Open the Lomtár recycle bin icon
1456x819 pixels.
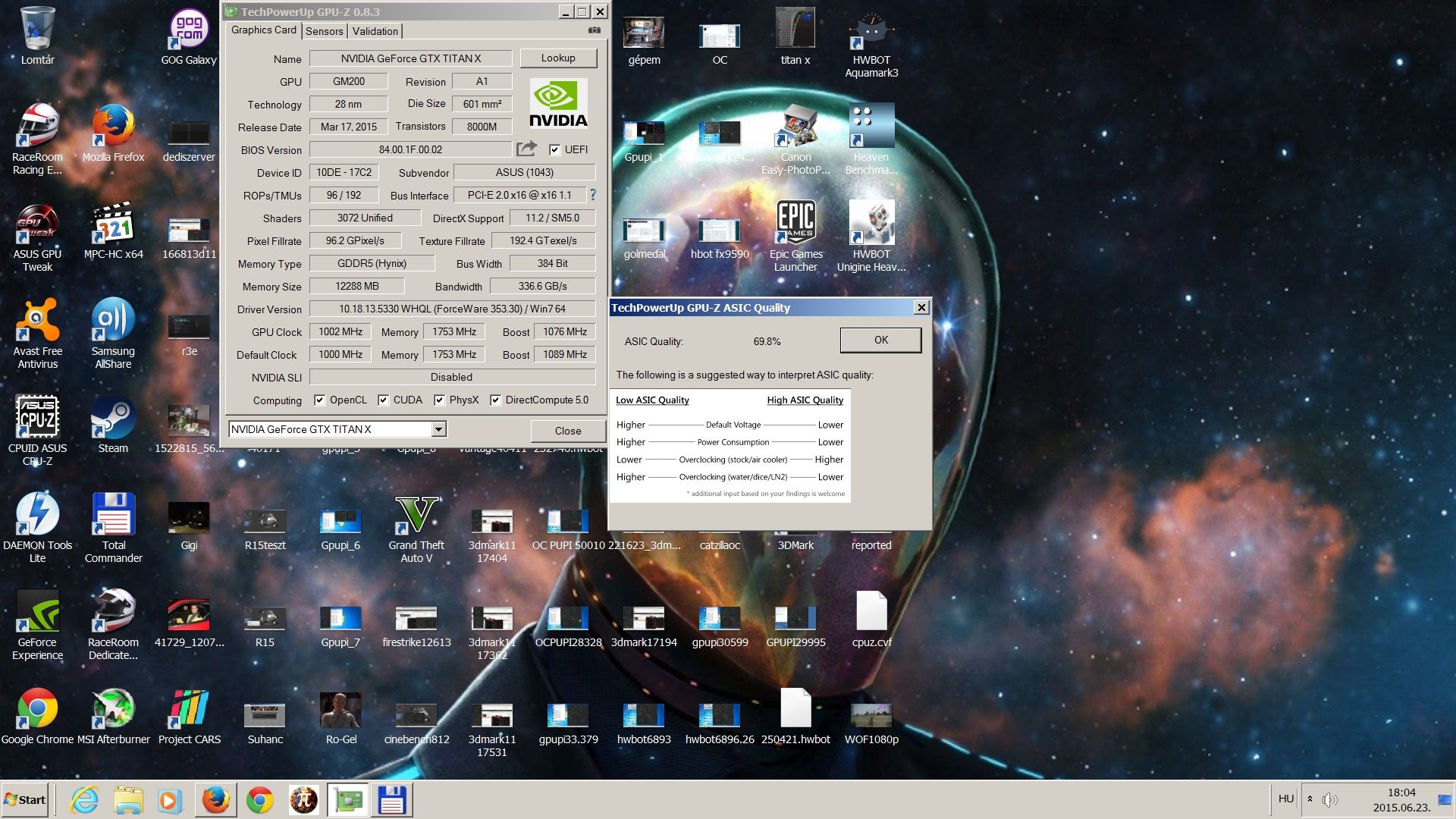tap(37, 36)
